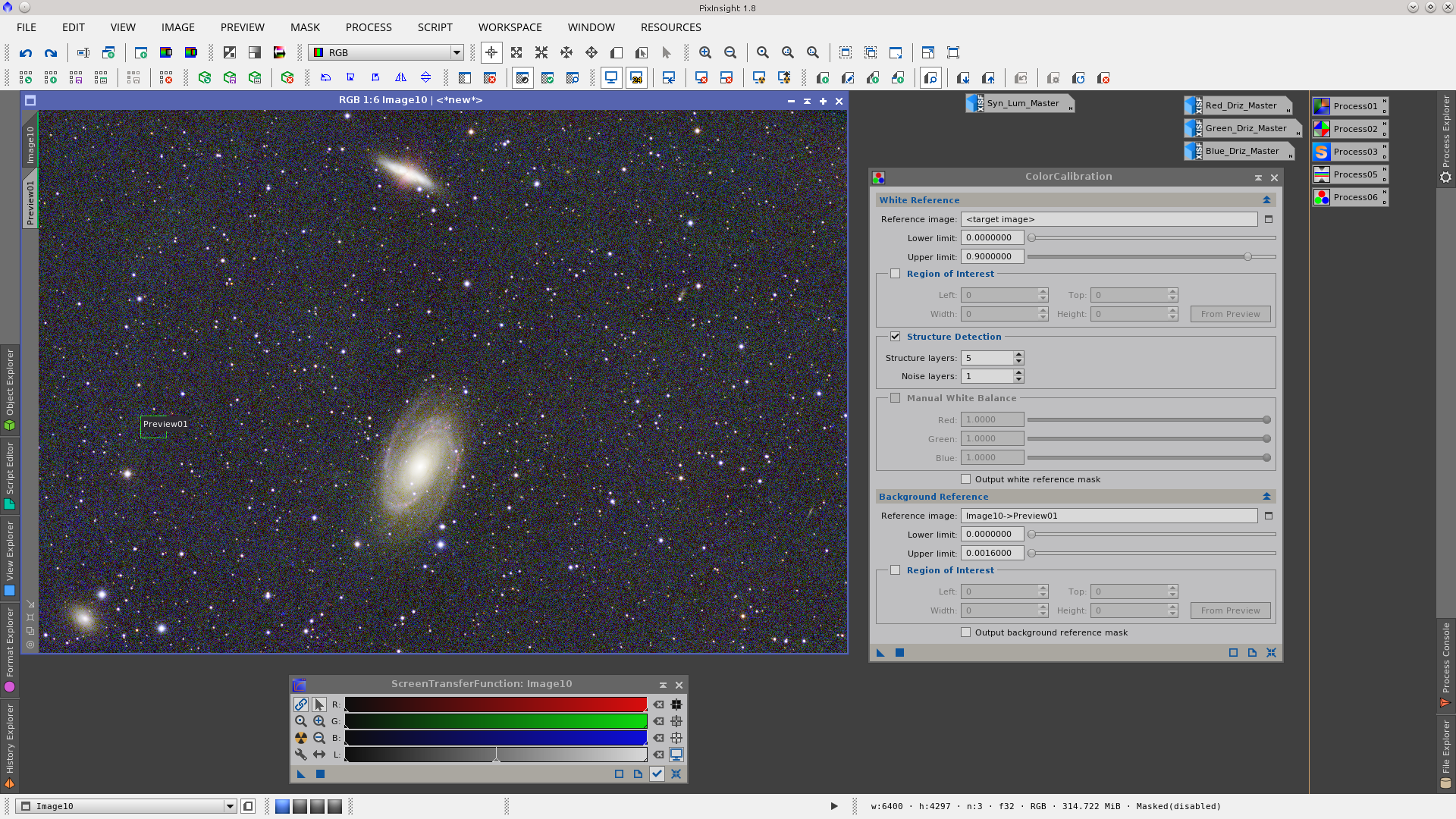Open the Image10 view selector at bottom left
This screenshot has width=1456, height=819.
(230, 806)
